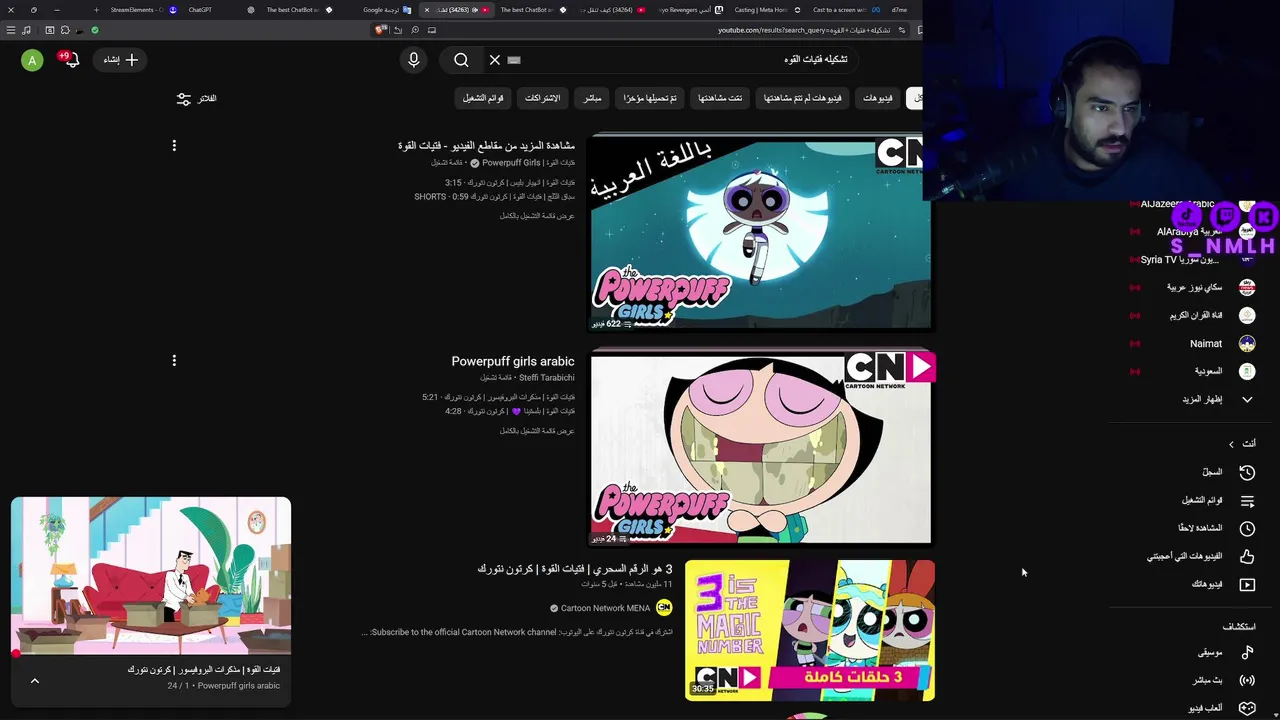Viewport: 1280px width, 720px height.
Task: Open the السعودية subscription channel
Action: pyautogui.click(x=1207, y=371)
